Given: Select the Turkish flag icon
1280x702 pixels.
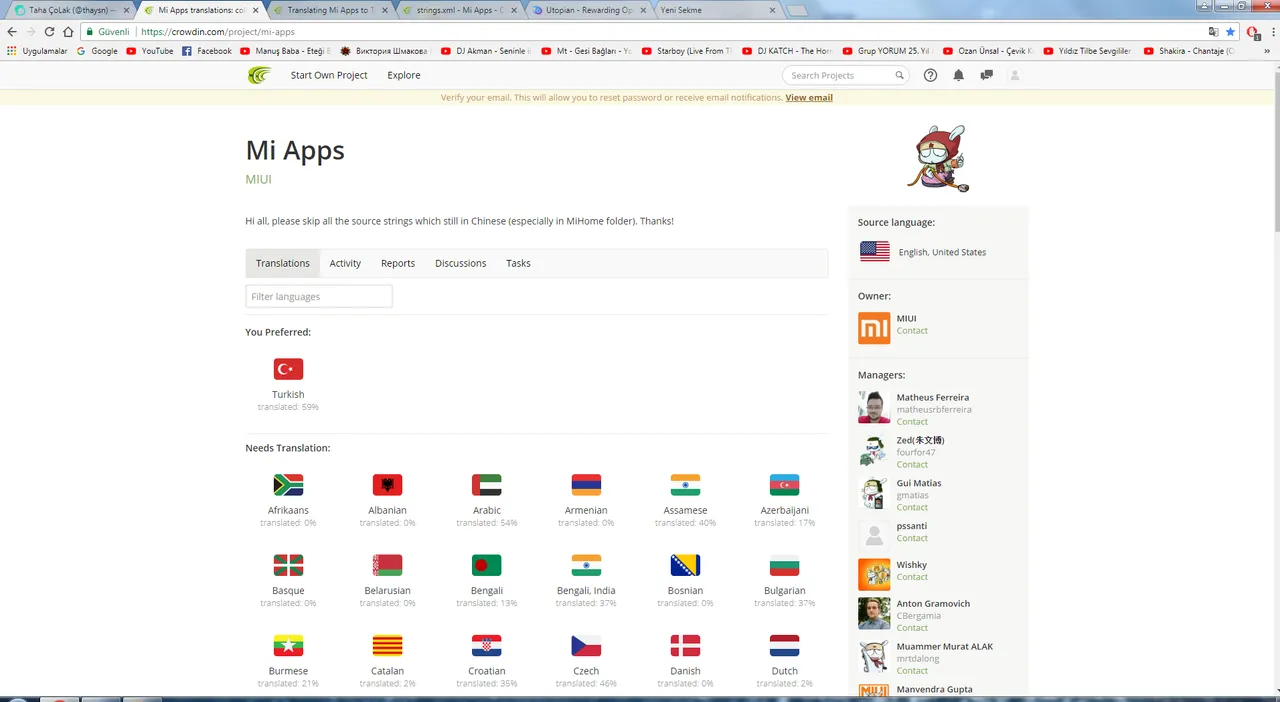Looking at the screenshot, I should 288,369.
